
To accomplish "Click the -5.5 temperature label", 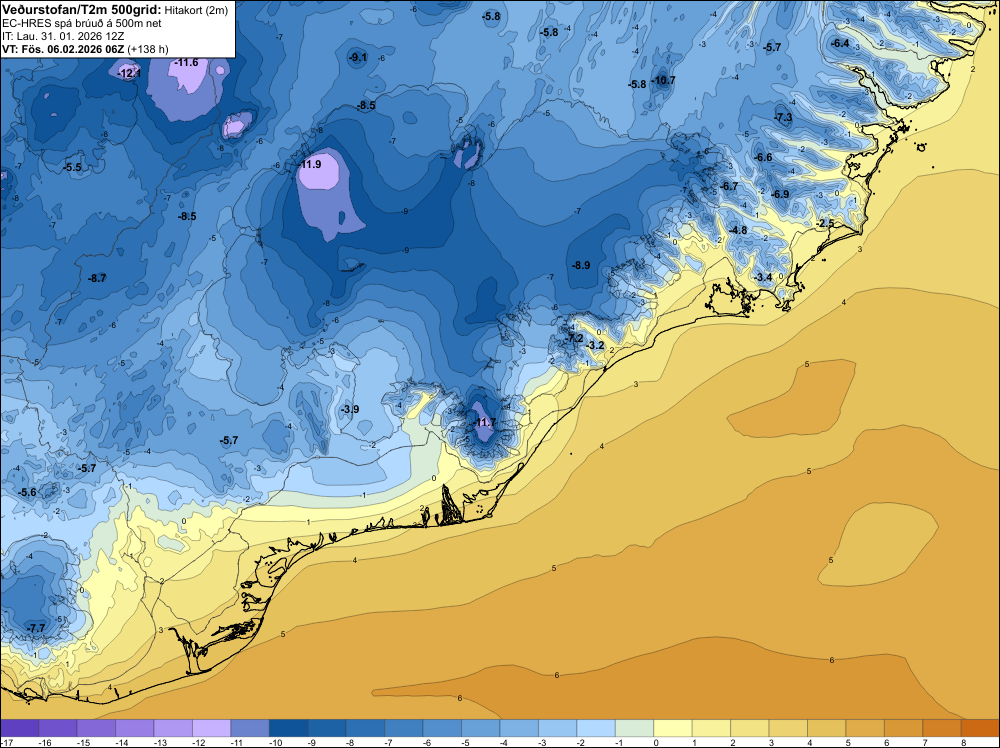I will (x=72, y=167).
